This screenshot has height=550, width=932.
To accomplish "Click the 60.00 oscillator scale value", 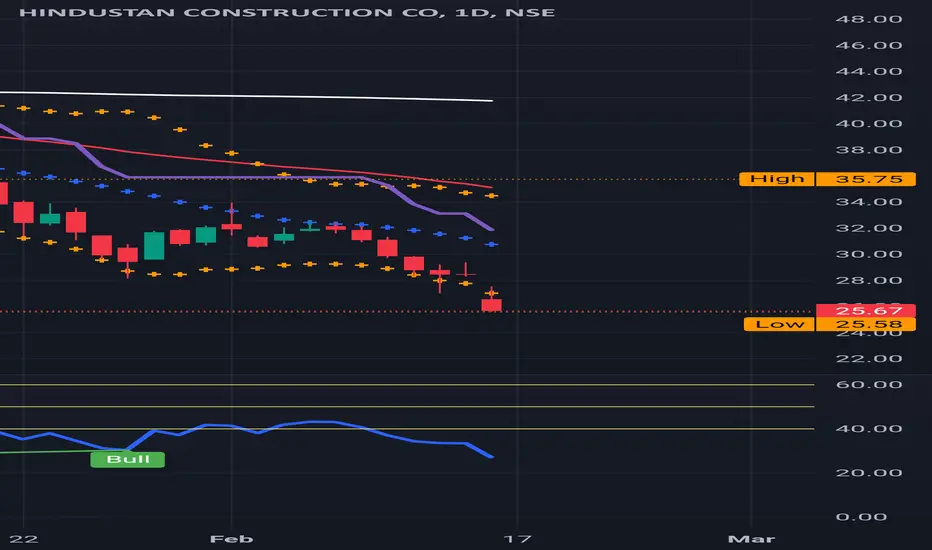I will (x=868, y=385).
